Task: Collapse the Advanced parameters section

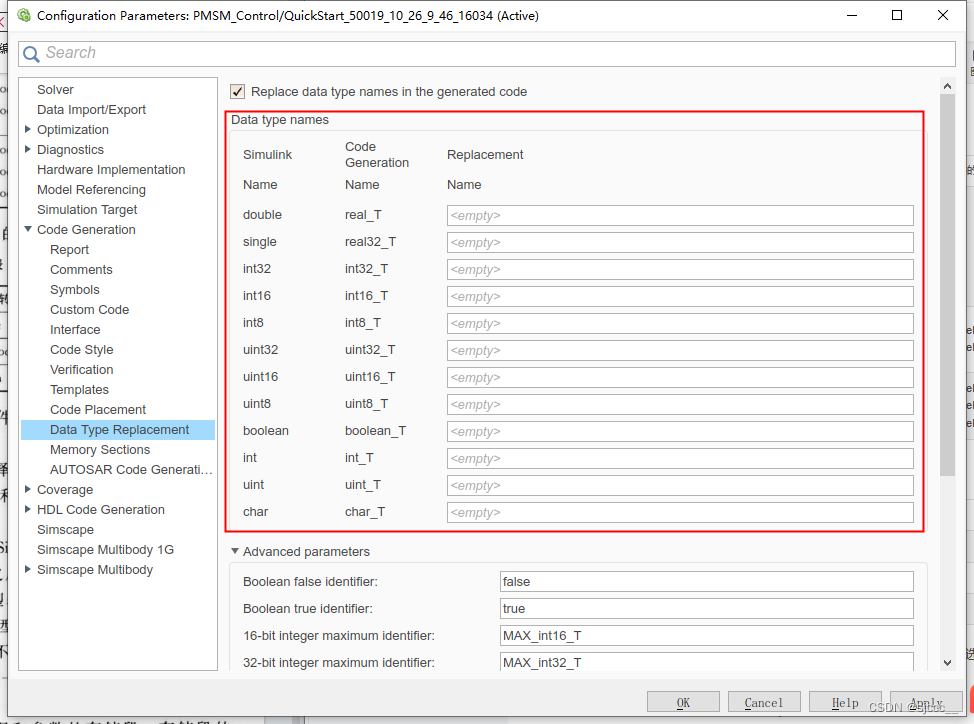Action: coord(234,551)
